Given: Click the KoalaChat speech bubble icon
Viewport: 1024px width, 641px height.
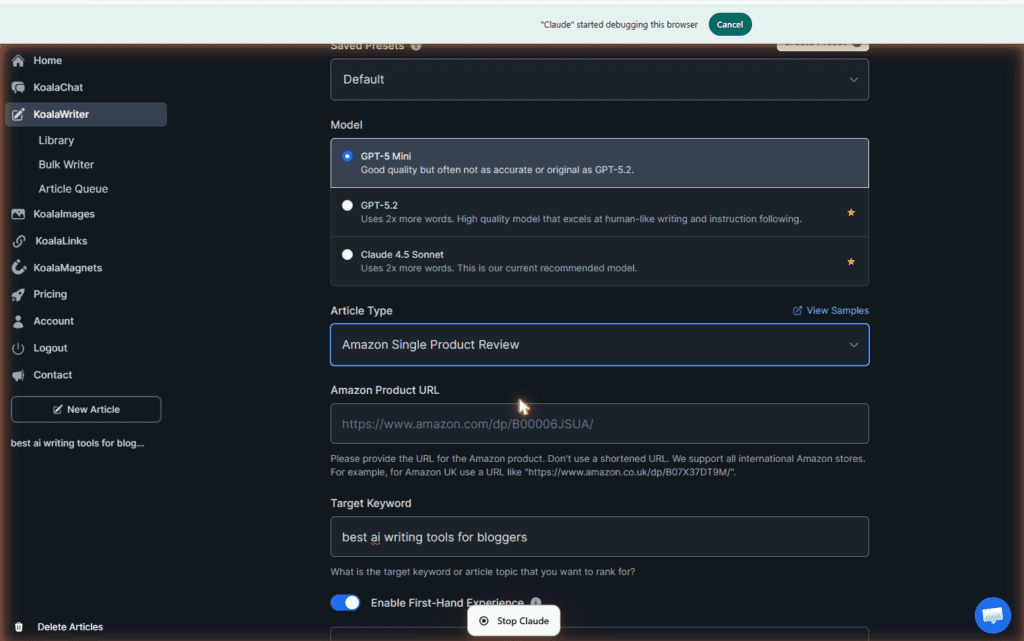Looking at the screenshot, I should (18, 87).
